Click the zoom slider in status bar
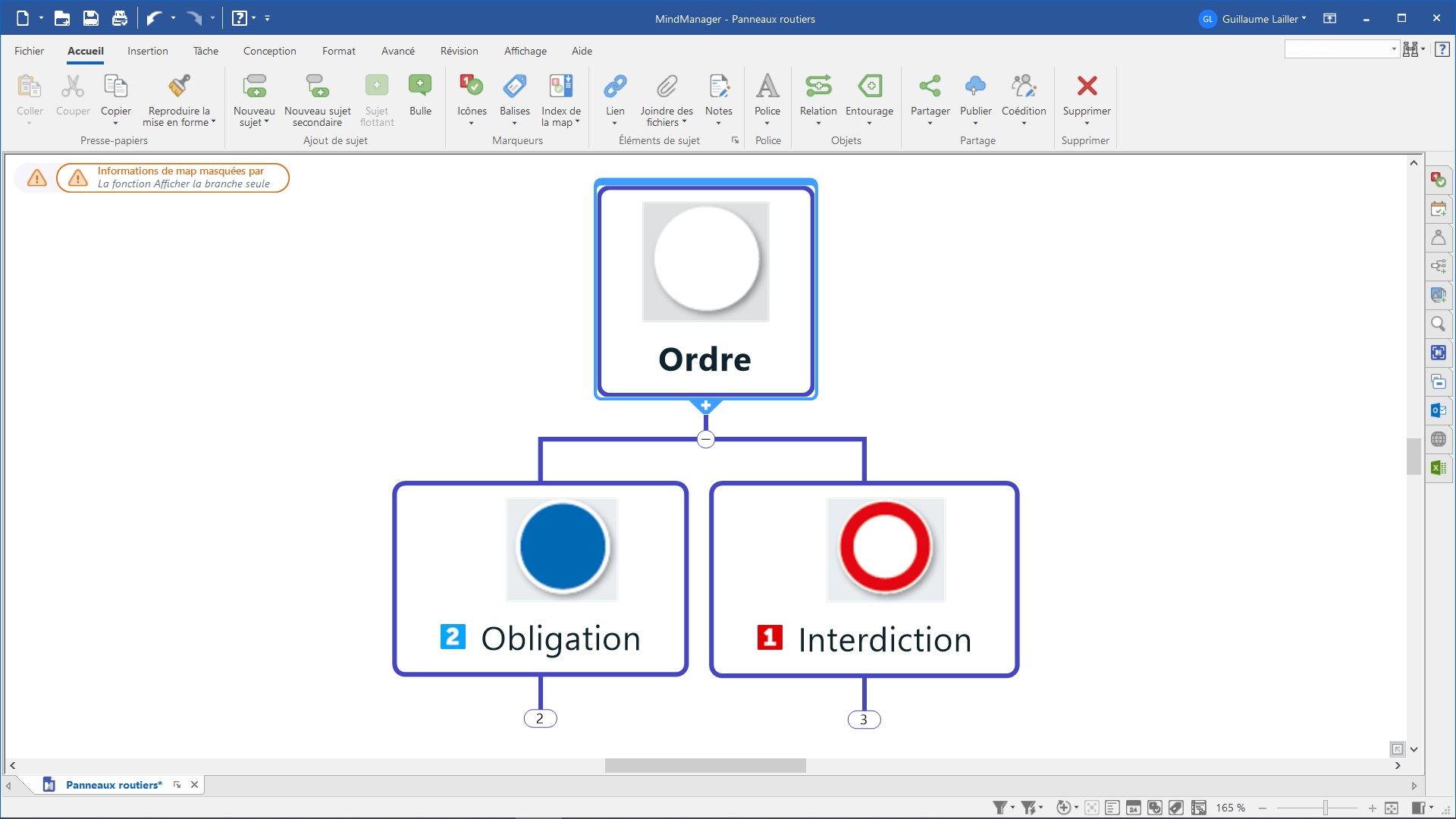Image resolution: width=1456 pixels, height=819 pixels. 1325,808
